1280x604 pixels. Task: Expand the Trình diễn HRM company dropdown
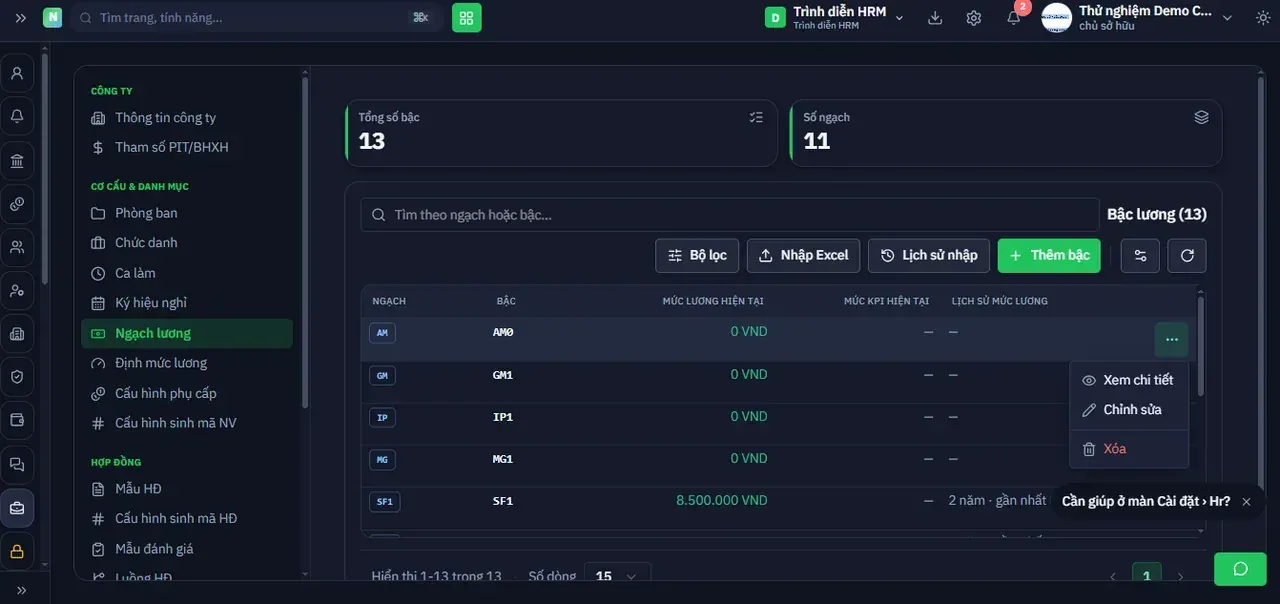tap(835, 18)
